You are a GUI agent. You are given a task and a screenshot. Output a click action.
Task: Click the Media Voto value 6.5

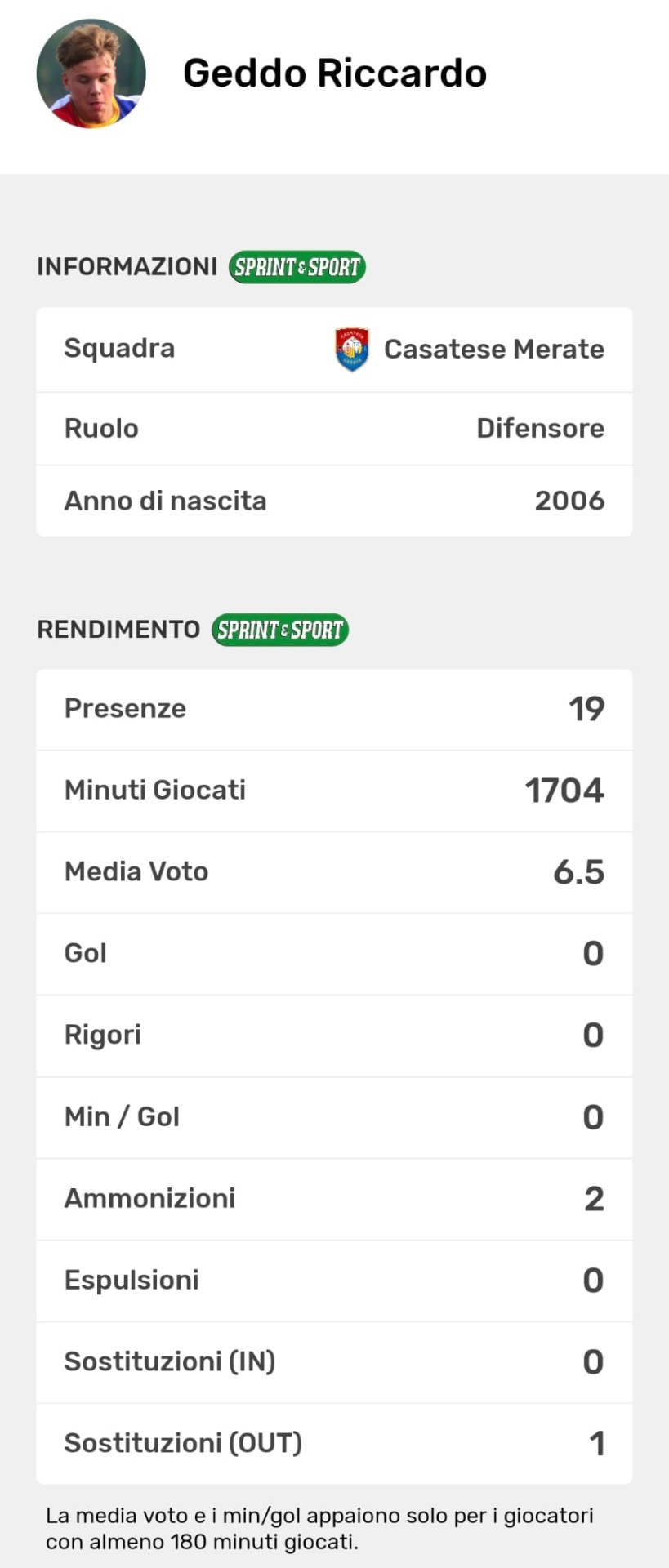[x=578, y=872]
